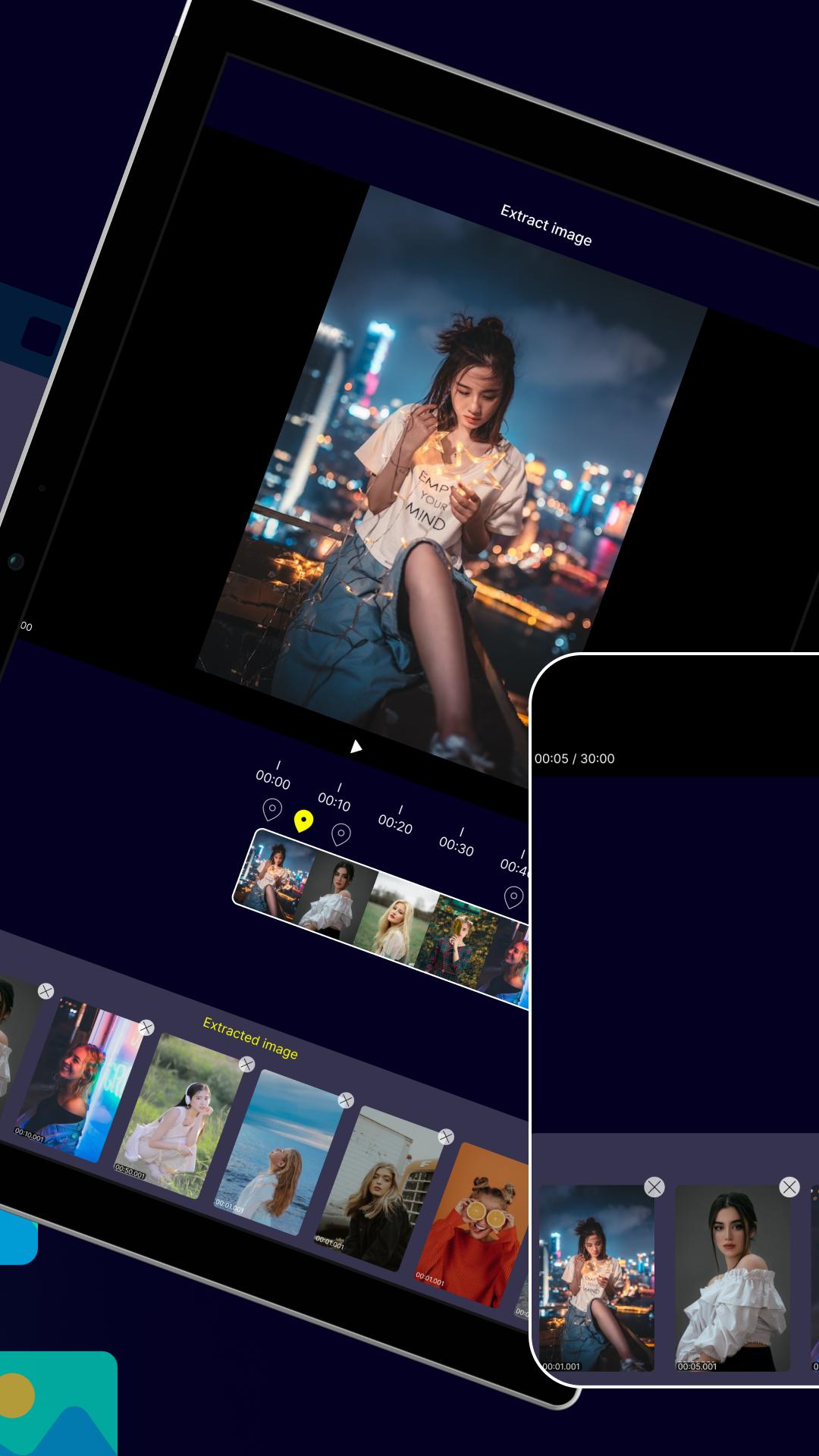Open extracted neon girl thumbnail 00:10.001
Image resolution: width=819 pixels, height=1456 pixels.
pyautogui.click(x=80, y=1081)
